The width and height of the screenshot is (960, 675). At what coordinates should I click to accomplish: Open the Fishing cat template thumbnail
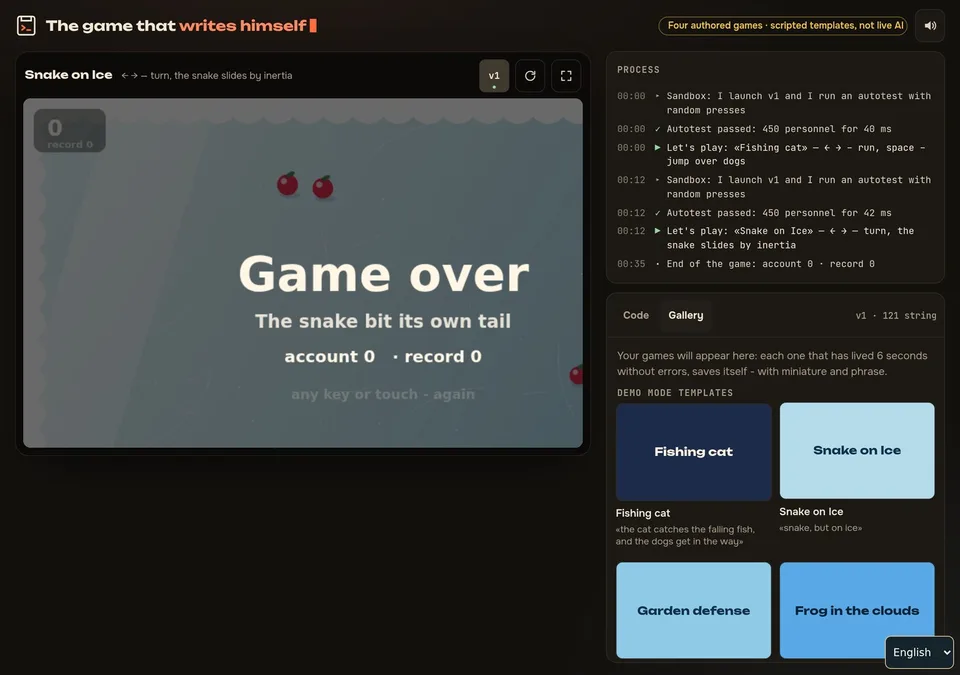[694, 452]
